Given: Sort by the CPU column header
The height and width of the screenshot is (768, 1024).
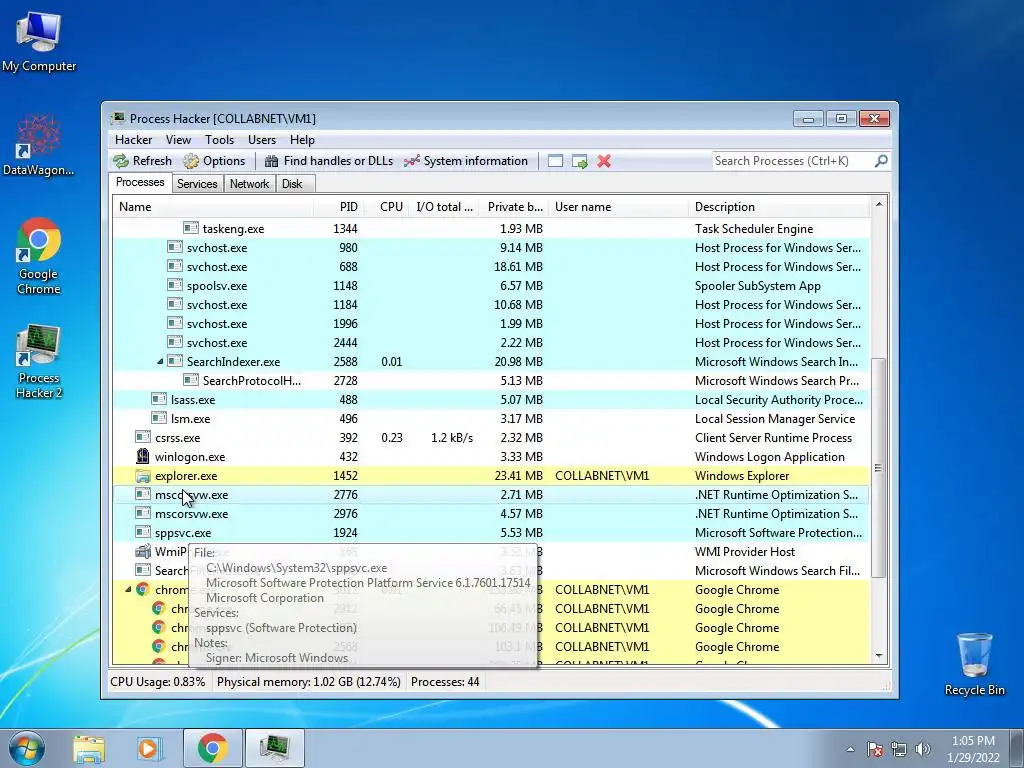Looking at the screenshot, I should (387, 207).
